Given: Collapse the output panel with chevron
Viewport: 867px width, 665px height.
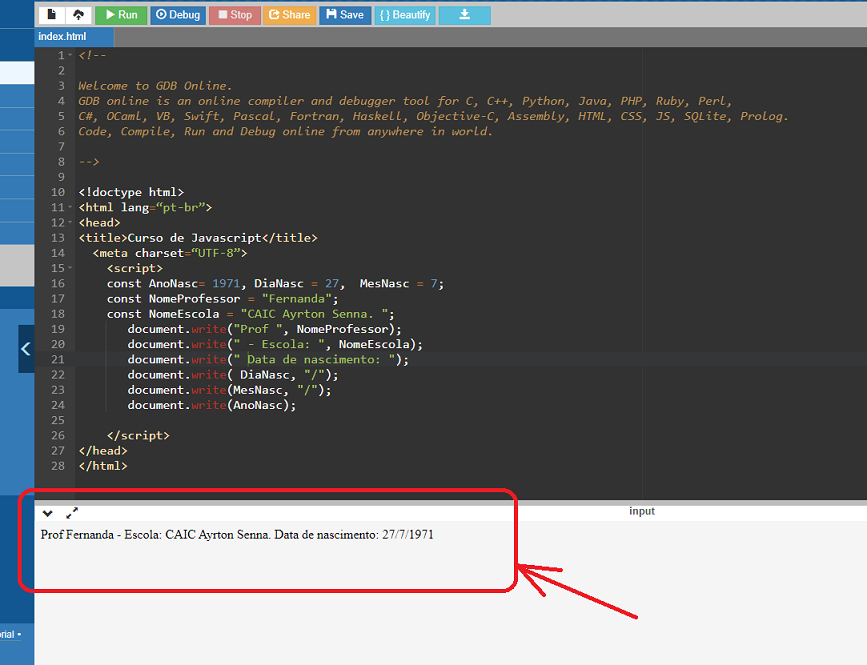Looking at the screenshot, I should (x=47, y=513).
